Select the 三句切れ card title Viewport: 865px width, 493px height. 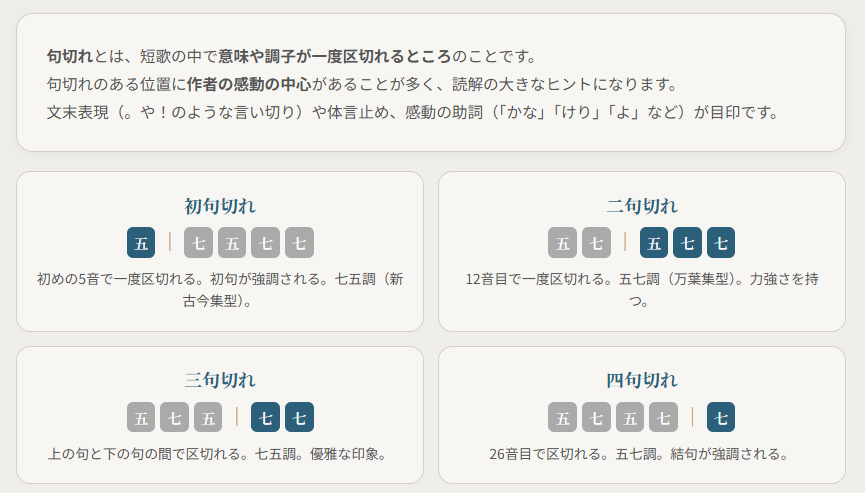tap(220, 380)
